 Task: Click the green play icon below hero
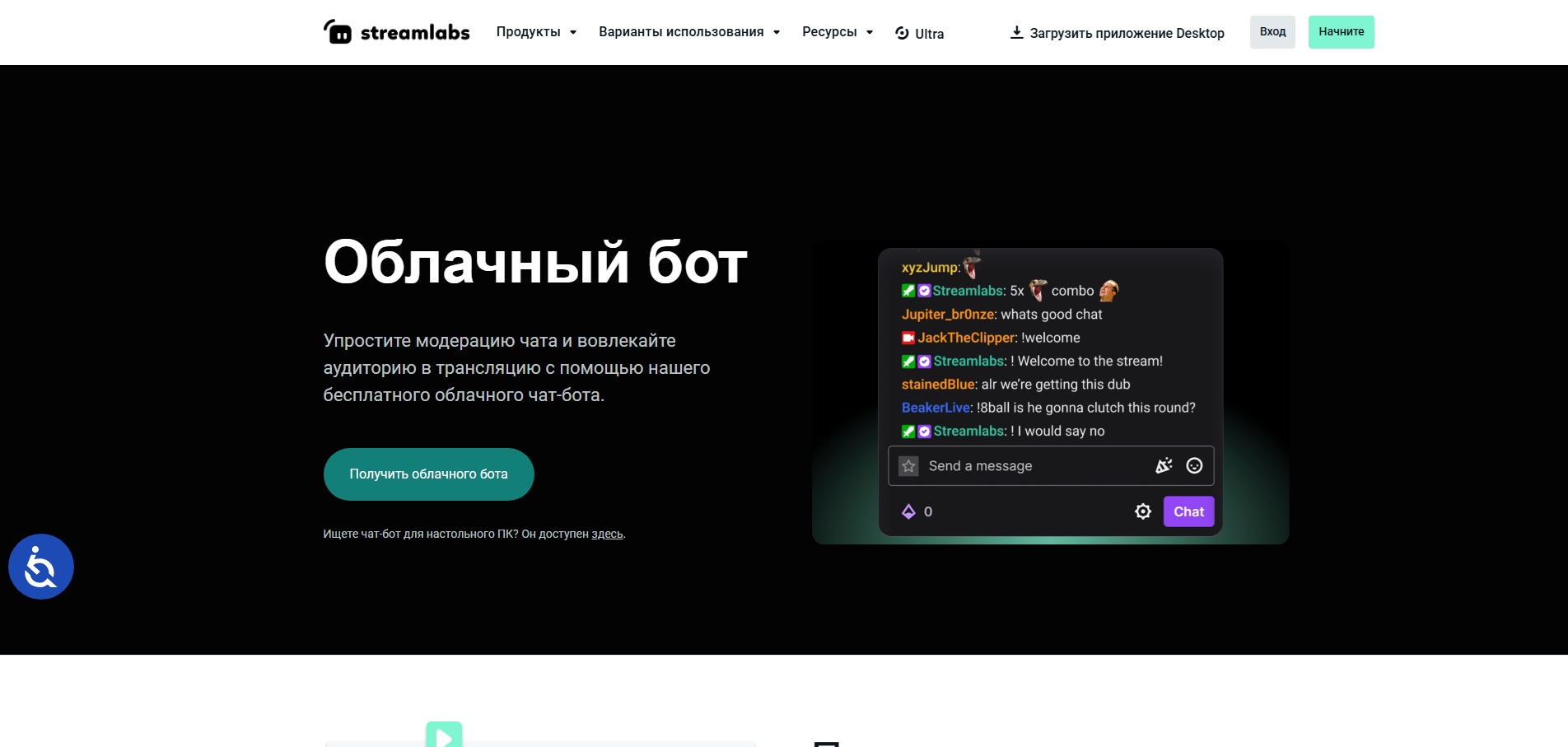pos(444,735)
